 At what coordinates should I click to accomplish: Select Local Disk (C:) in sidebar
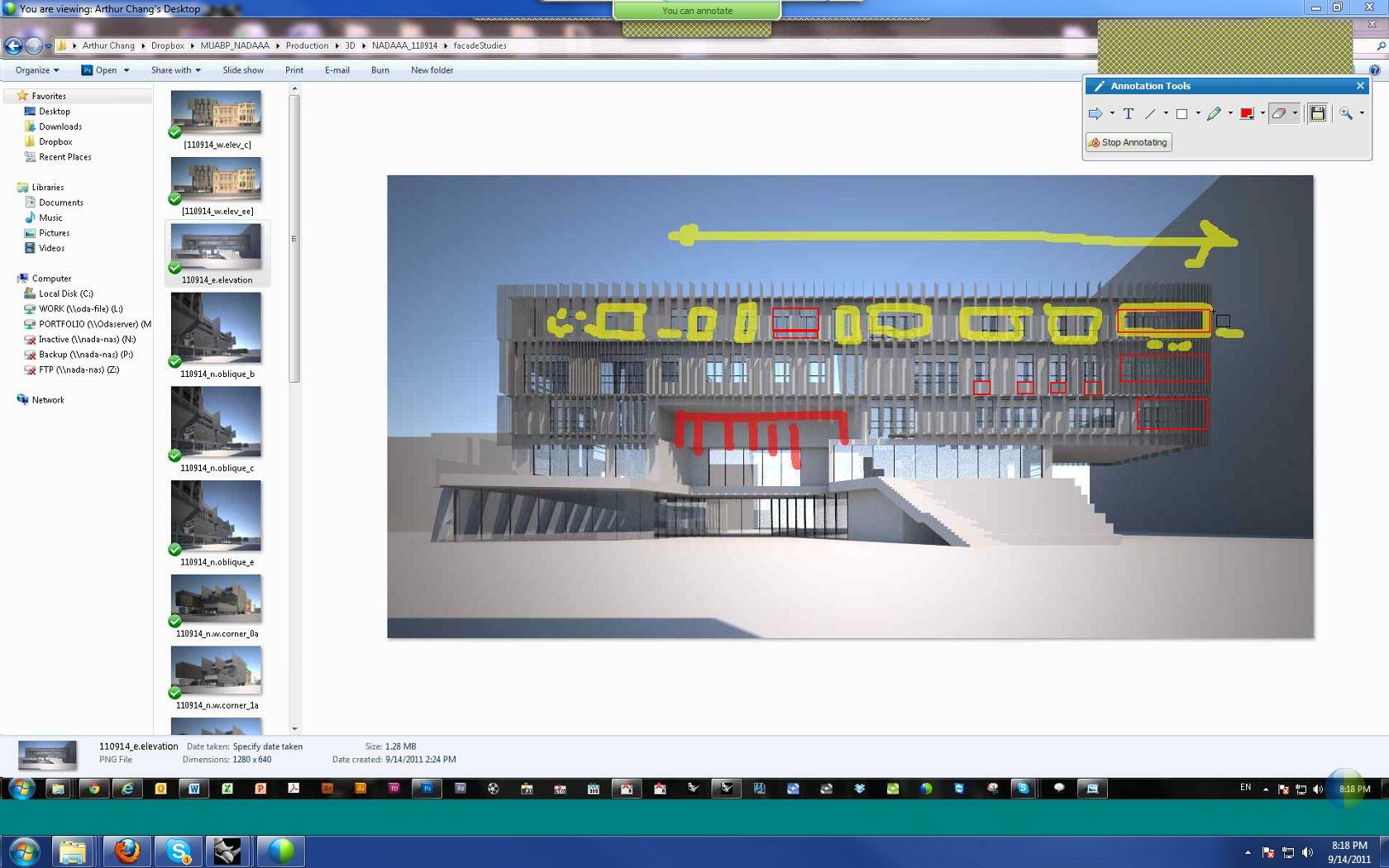65,293
